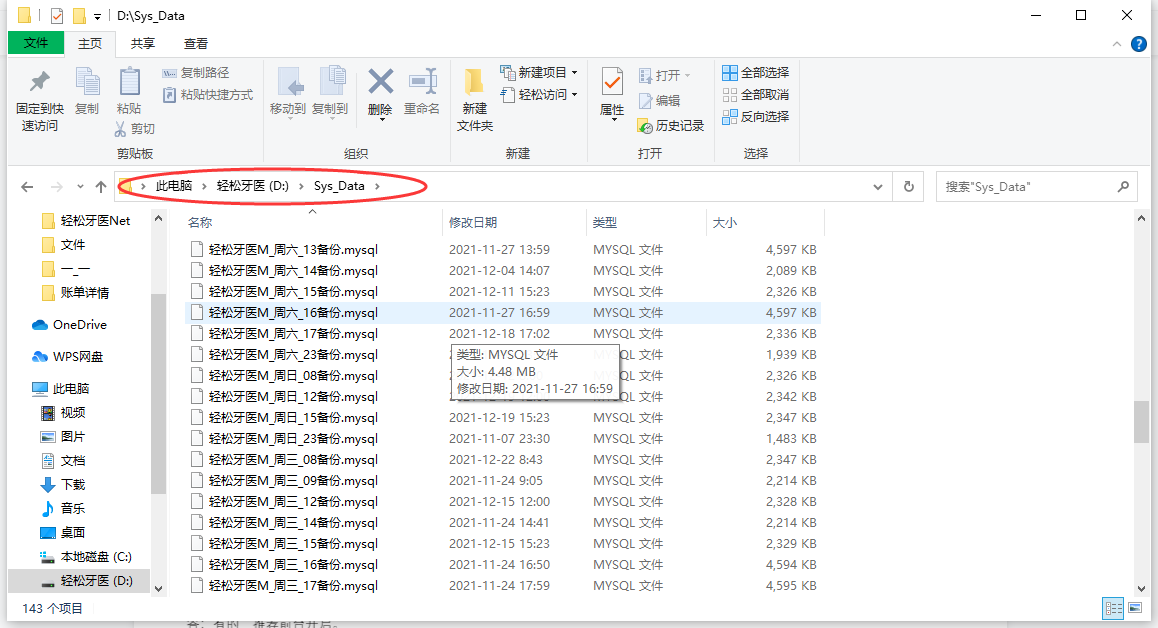Screen dimensions: 1158x628
Task: Select file 轻松牙医M_周日_15备份.mysql
Action: tap(293, 417)
